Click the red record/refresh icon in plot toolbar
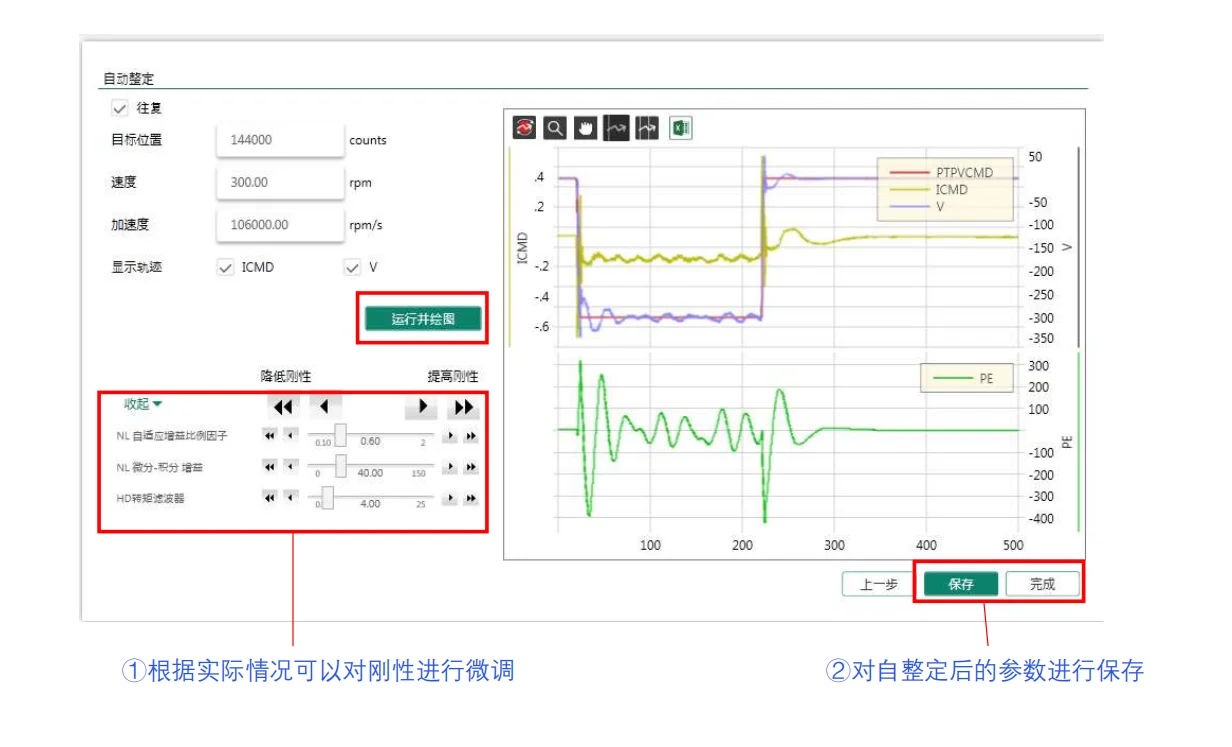Image resolution: width=1232 pixels, height=747 pixels. click(x=524, y=128)
